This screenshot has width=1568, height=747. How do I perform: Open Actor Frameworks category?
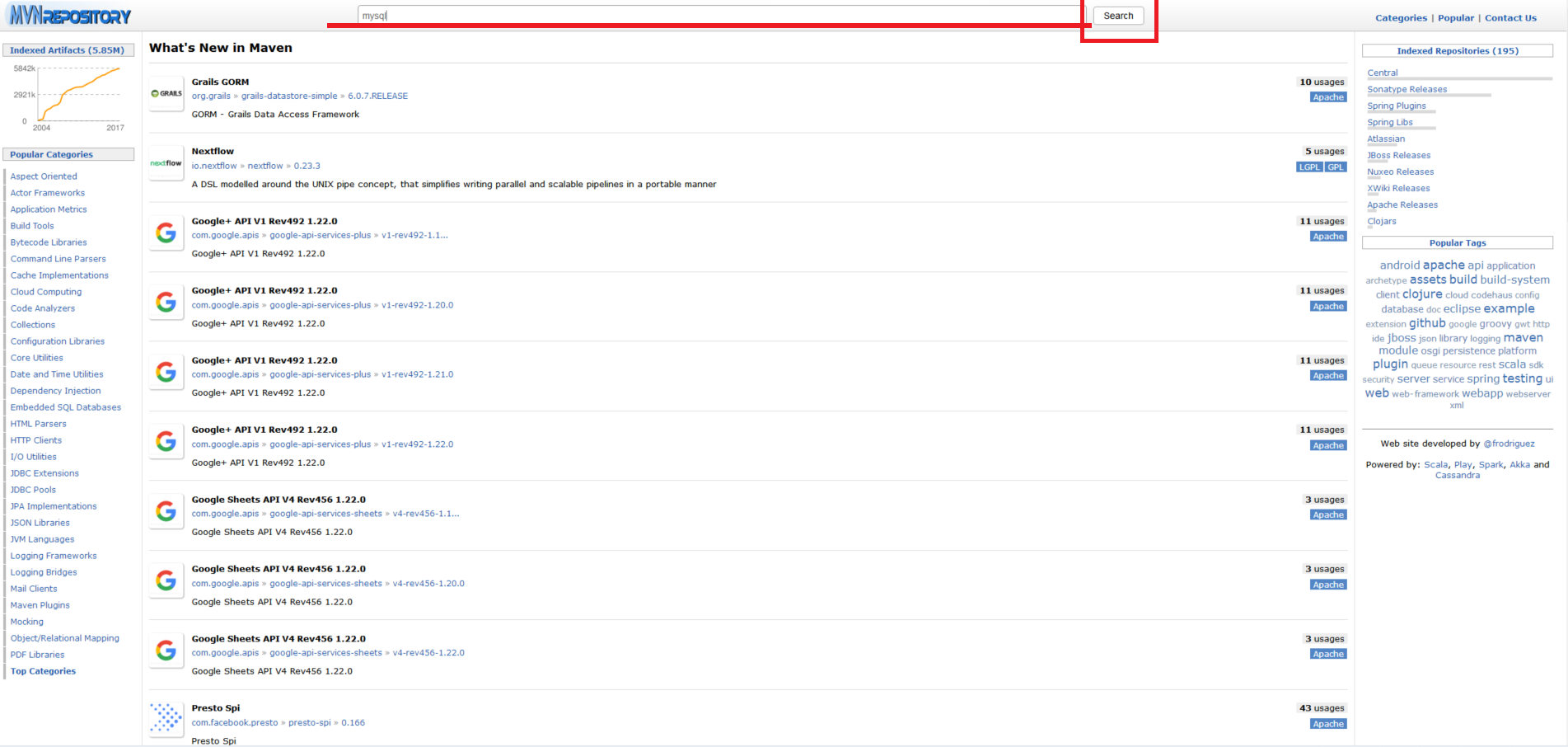point(48,193)
